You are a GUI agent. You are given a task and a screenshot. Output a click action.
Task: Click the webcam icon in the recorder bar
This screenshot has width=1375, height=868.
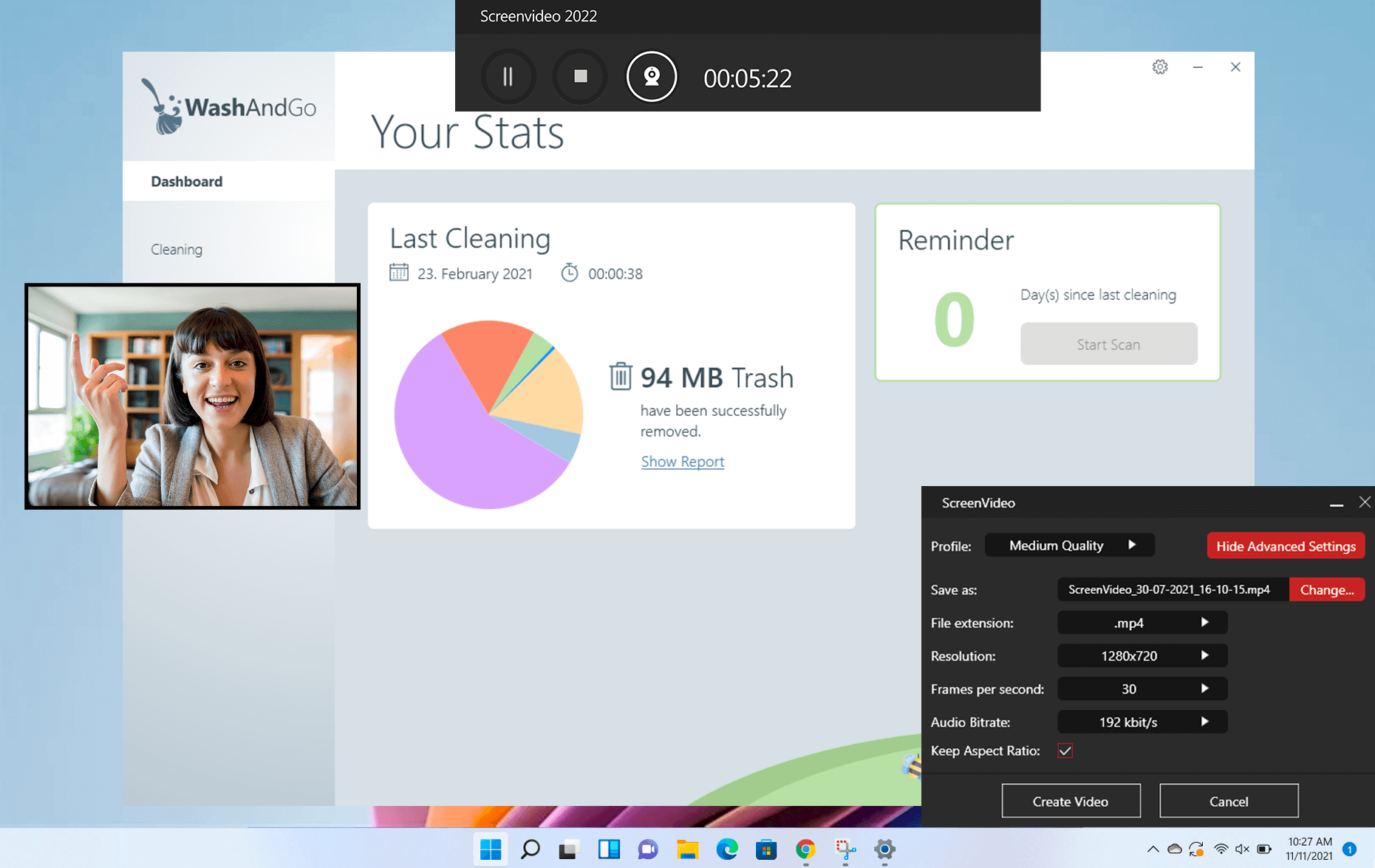click(651, 77)
